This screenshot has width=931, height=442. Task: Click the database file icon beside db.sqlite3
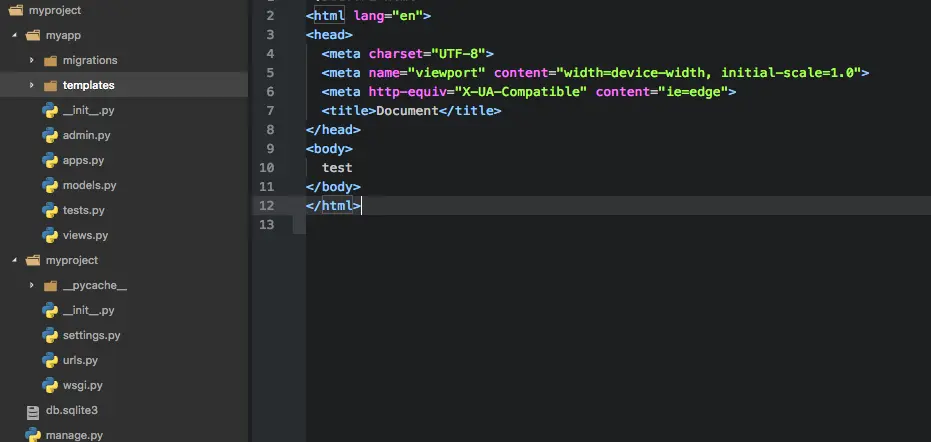coord(33,411)
